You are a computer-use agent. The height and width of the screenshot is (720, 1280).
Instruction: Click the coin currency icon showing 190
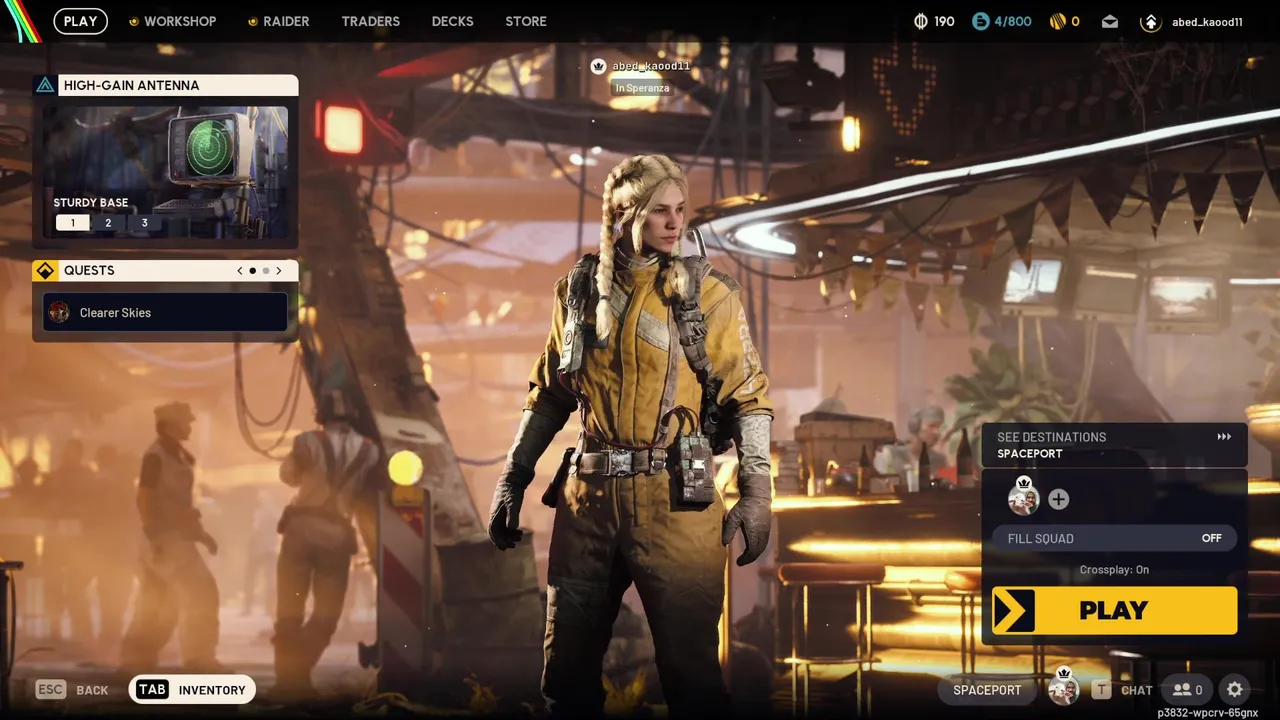[x=921, y=21]
